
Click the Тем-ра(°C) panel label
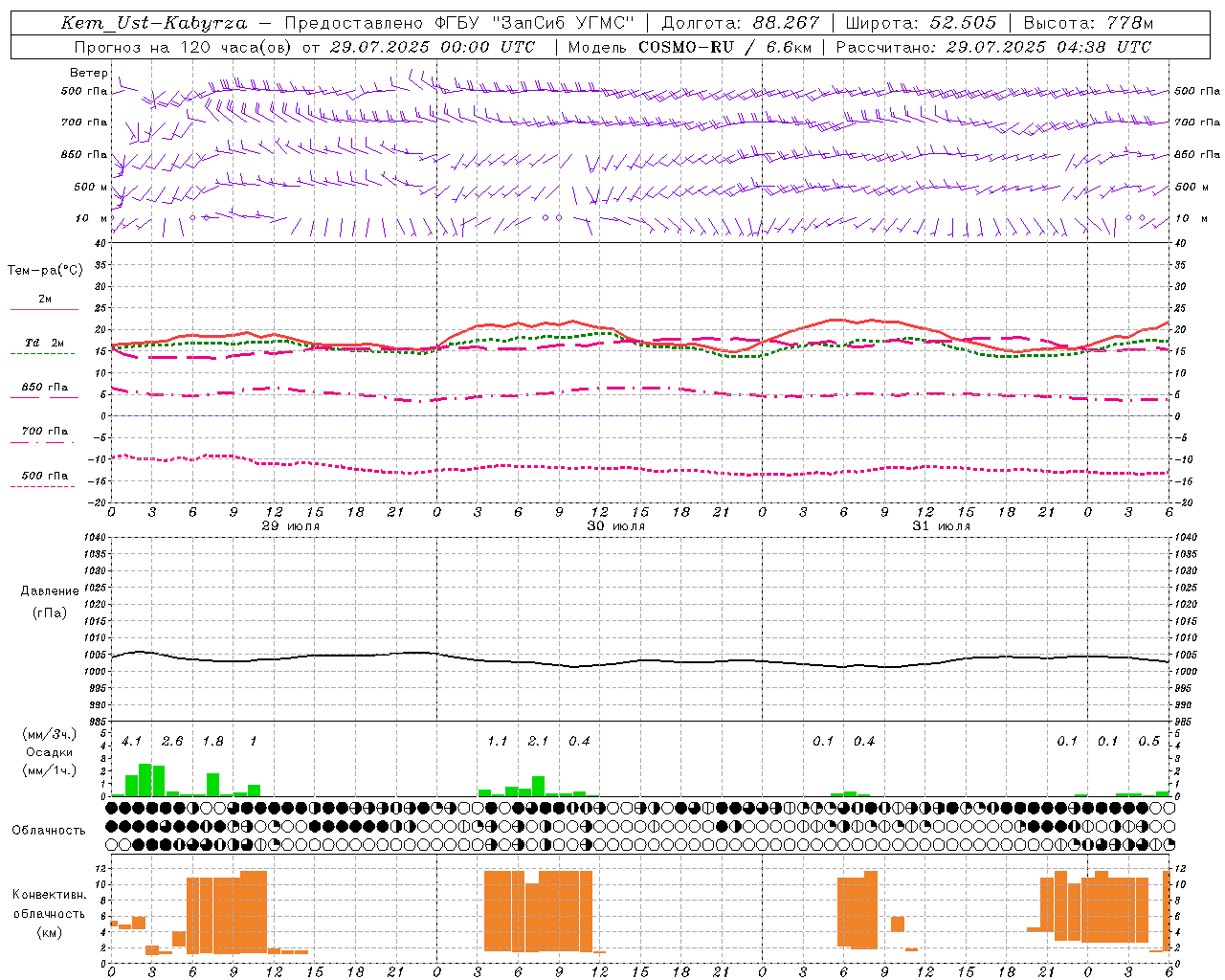point(45,270)
